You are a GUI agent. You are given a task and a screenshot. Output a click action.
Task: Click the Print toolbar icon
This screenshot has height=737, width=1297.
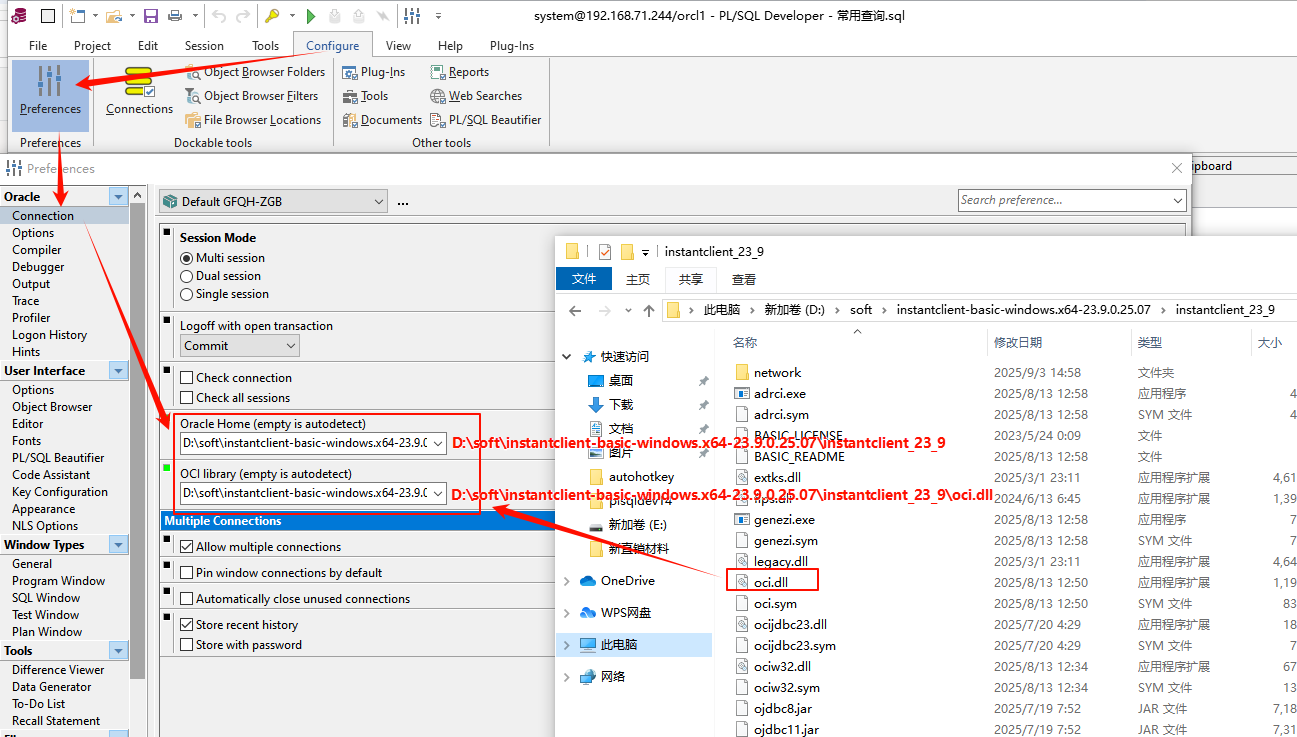coord(174,16)
